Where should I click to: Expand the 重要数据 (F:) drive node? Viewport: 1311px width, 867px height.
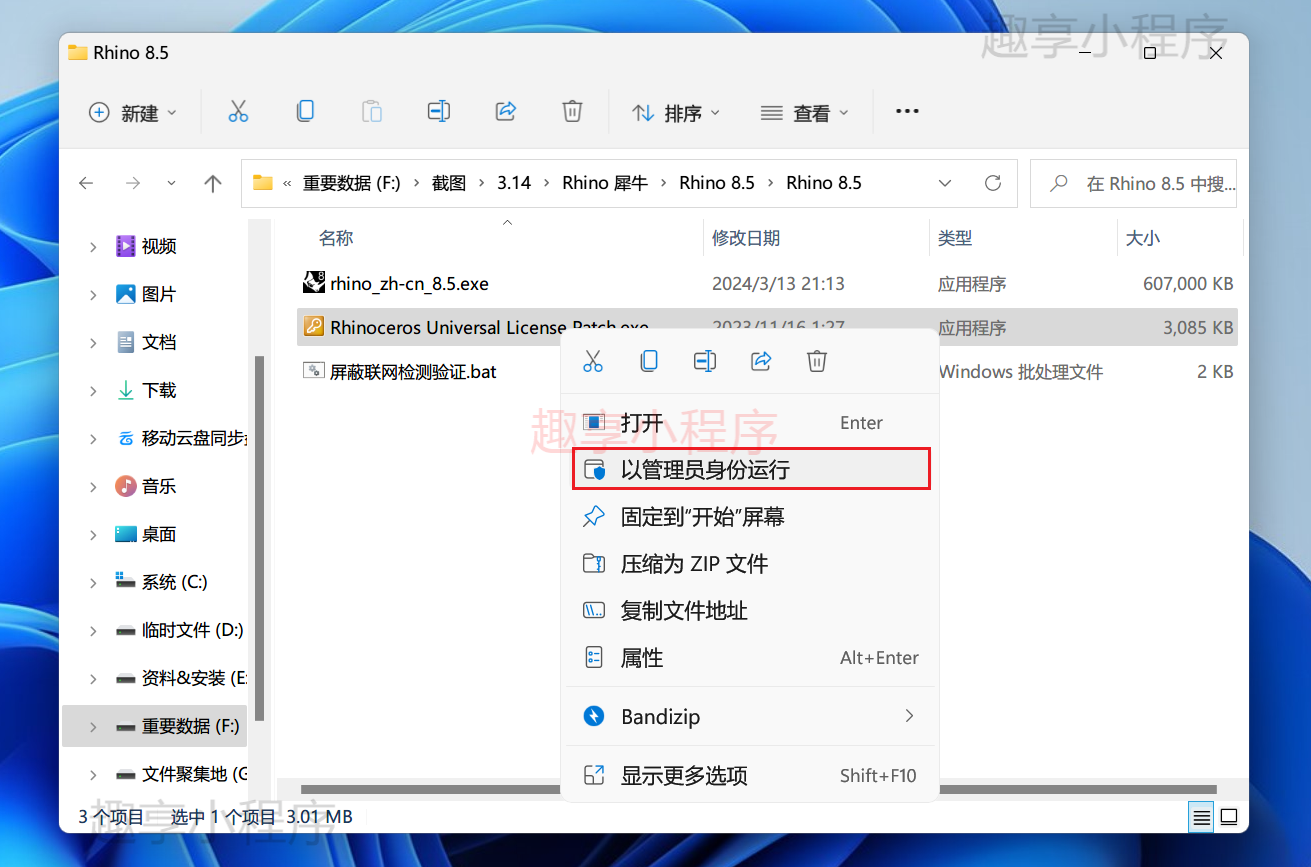93,726
